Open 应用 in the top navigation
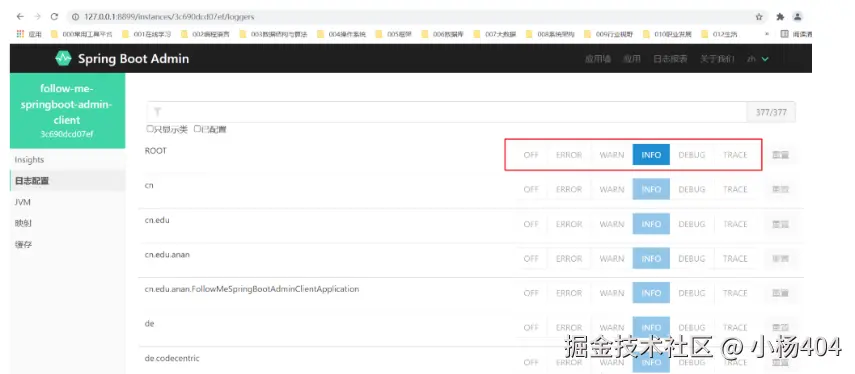Image resolution: width=855 pixels, height=374 pixels. 632,59
